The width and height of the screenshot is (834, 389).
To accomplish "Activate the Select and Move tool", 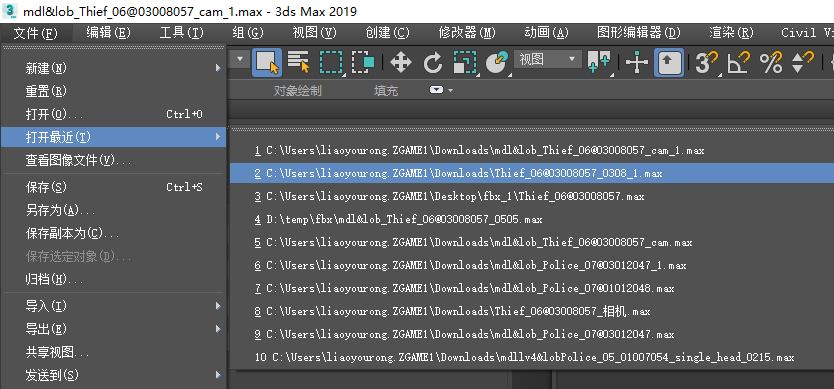I will pyautogui.click(x=401, y=62).
